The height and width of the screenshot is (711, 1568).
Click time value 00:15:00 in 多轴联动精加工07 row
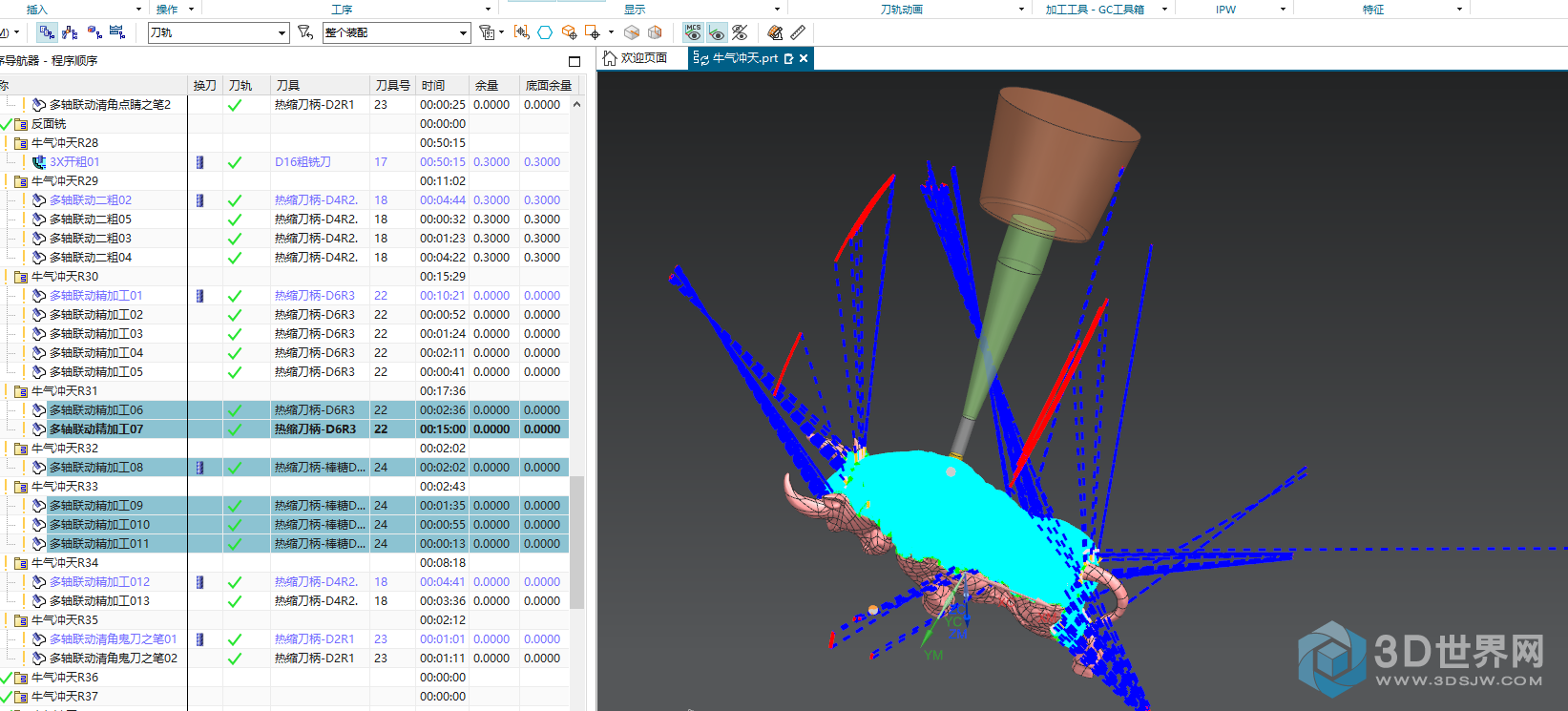[443, 429]
